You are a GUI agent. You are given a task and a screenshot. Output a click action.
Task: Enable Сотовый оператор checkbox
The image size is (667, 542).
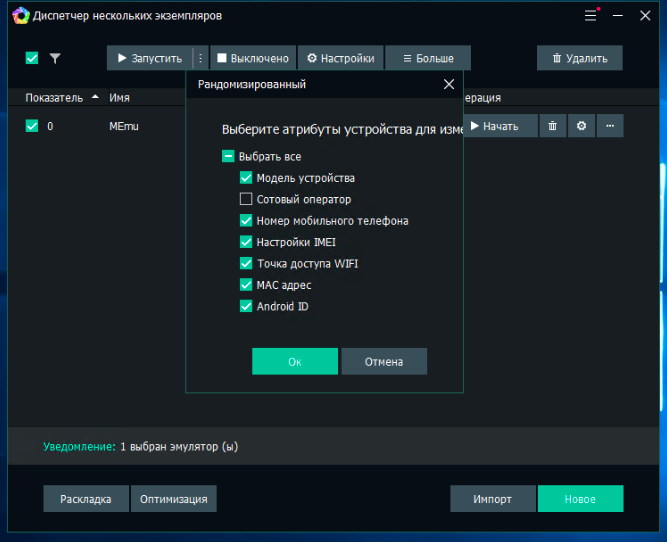(246, 199)
